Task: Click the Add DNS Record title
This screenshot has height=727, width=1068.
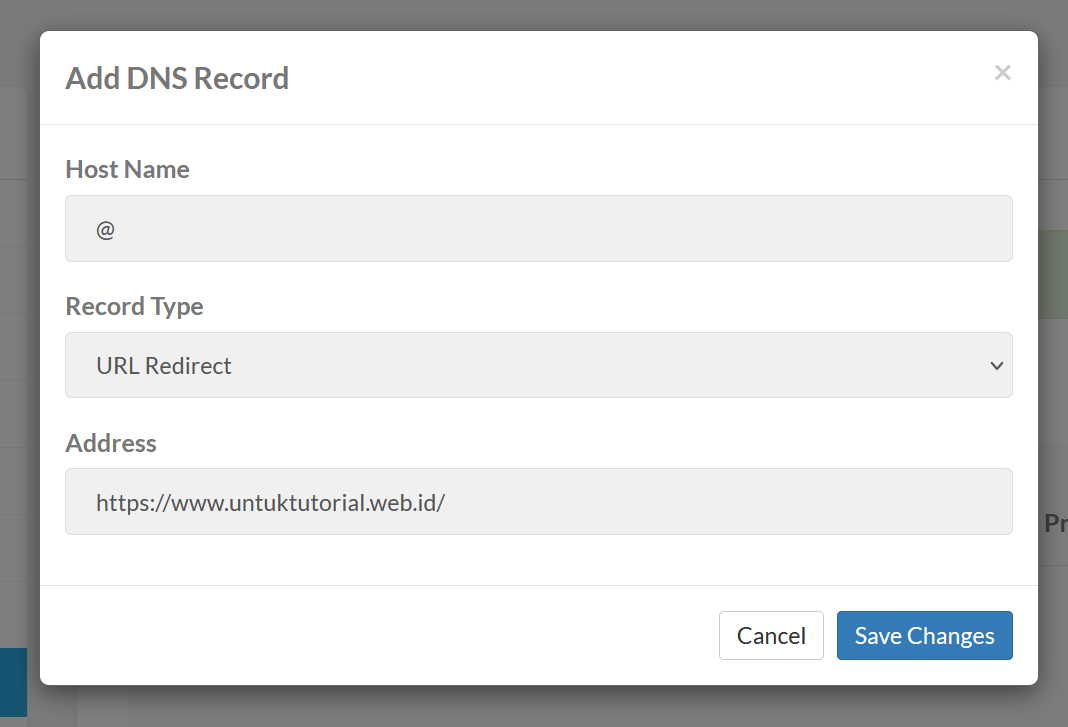Action: (x=177, y=78)
